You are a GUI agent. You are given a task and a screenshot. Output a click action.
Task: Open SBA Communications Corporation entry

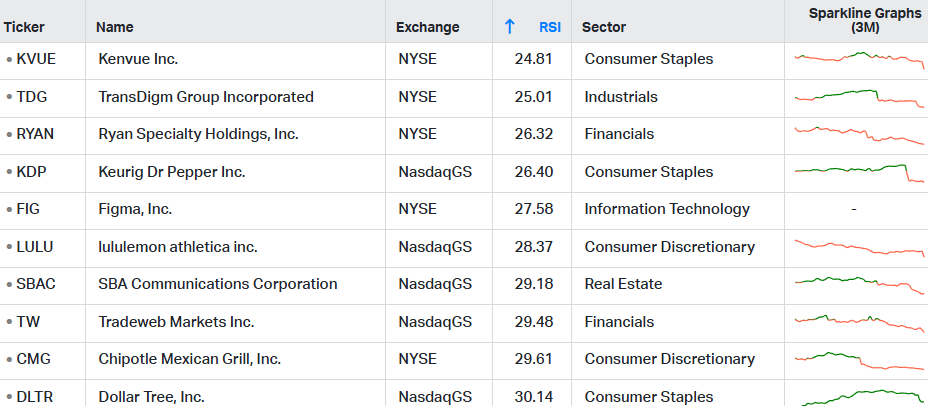218,284
